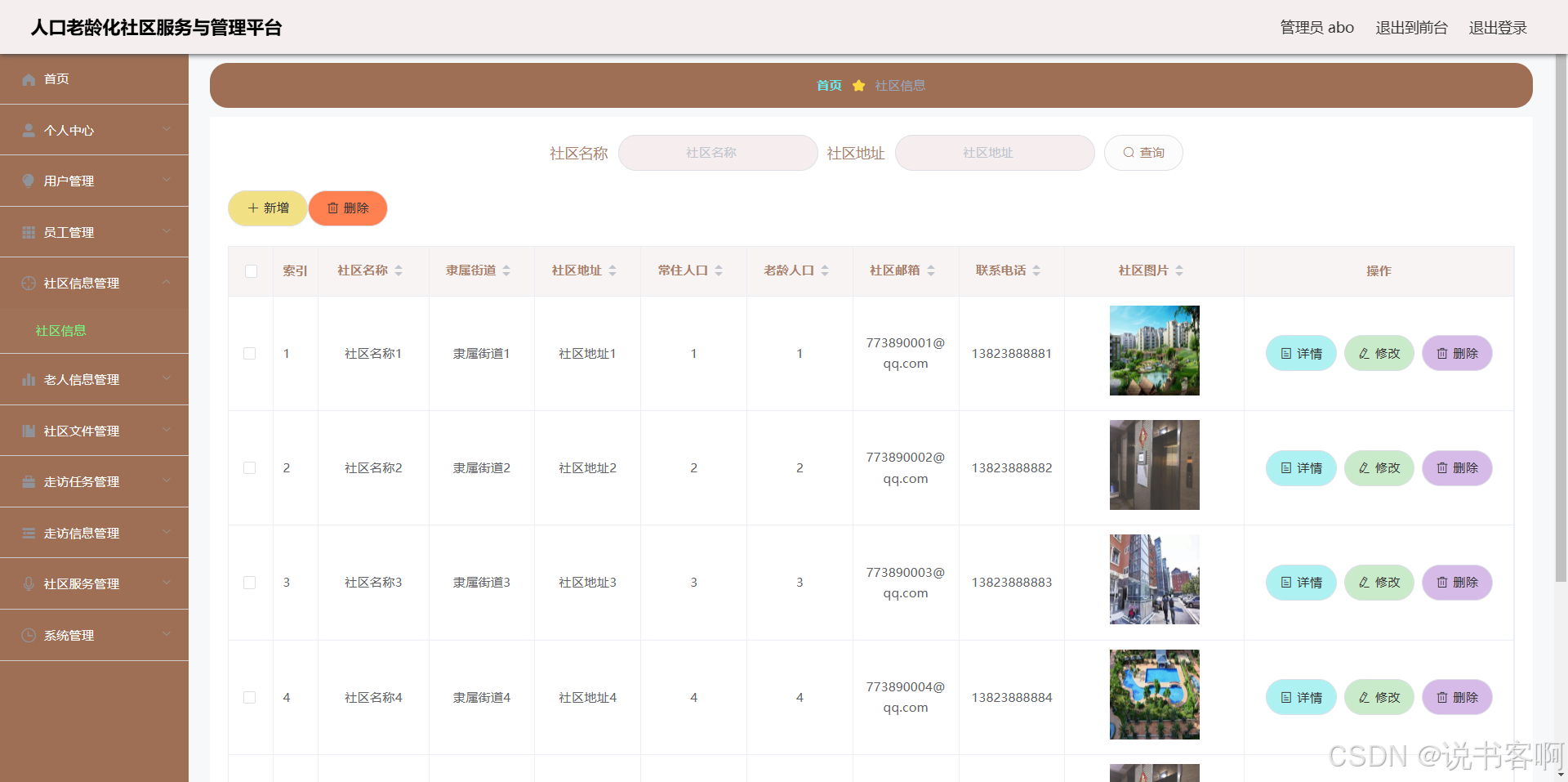Click the home icon beside 首页 in sidebar
The width and height of the screenshot is (1568, 782).
(29, 79)
